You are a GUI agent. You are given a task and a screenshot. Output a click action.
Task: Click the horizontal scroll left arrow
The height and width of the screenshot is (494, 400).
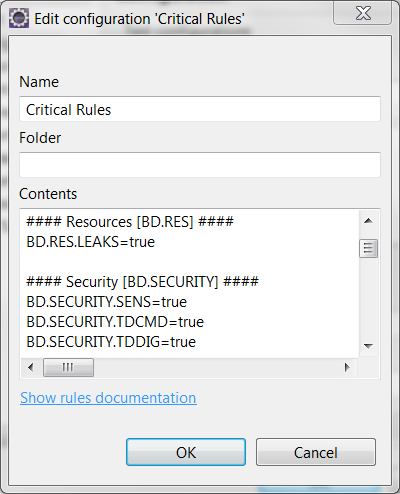(31, 368)
